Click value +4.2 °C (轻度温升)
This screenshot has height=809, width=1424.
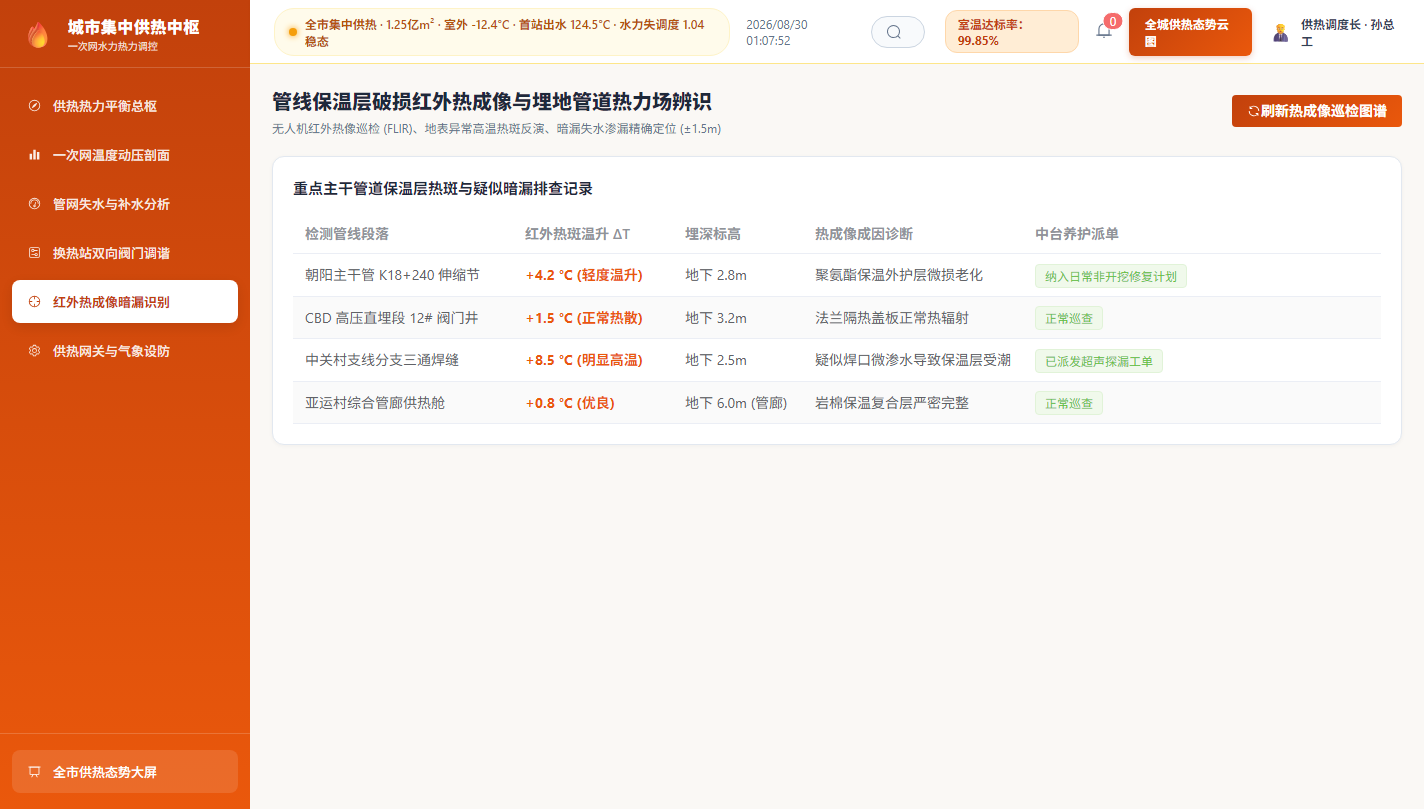tap(584, 275)
